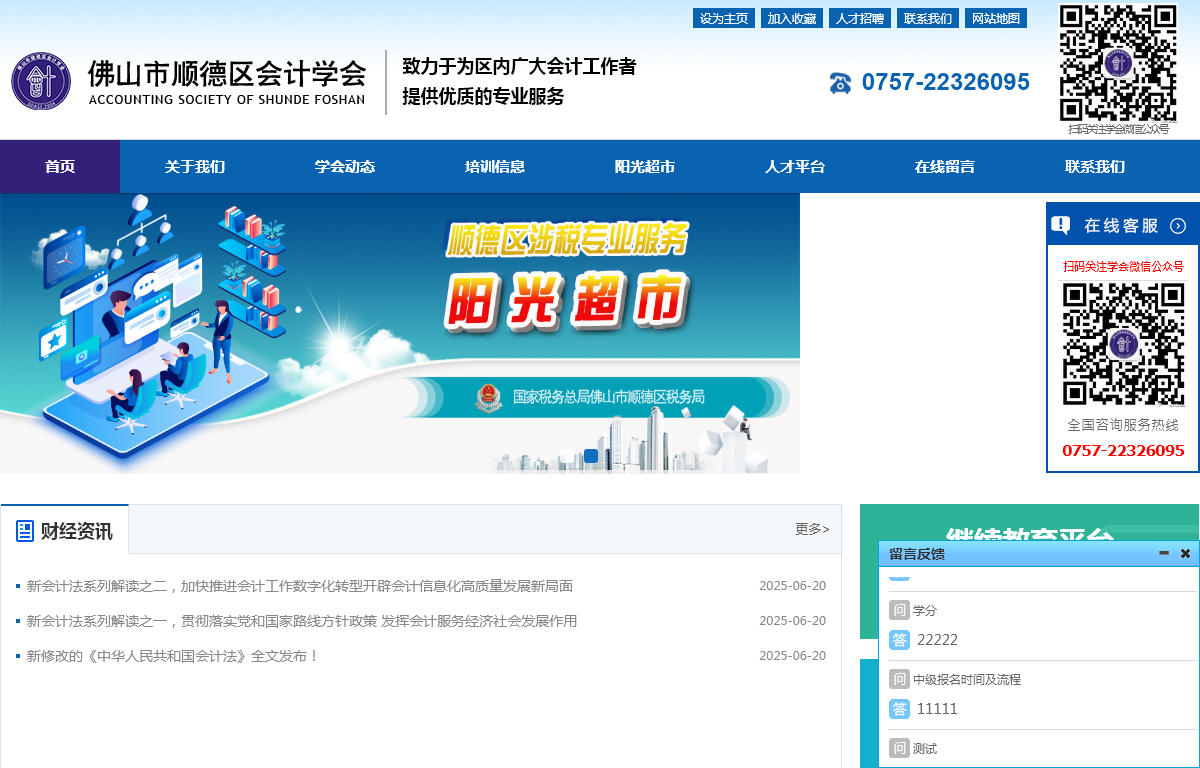Close the 留言反馈 popup

(1185, 553)
